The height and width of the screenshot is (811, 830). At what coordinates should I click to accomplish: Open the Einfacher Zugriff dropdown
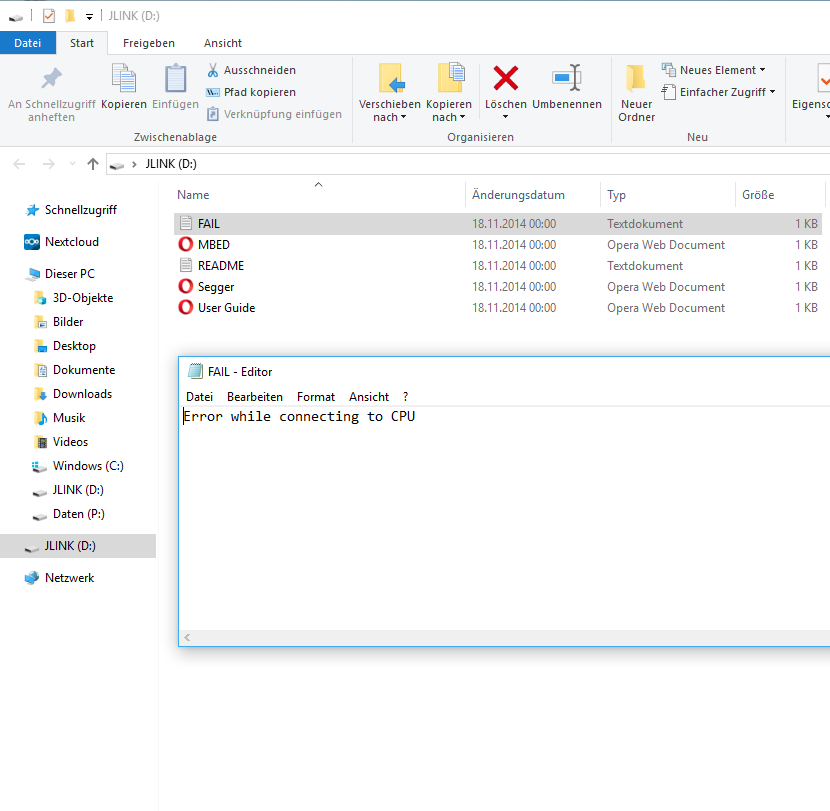coord(718,92)
